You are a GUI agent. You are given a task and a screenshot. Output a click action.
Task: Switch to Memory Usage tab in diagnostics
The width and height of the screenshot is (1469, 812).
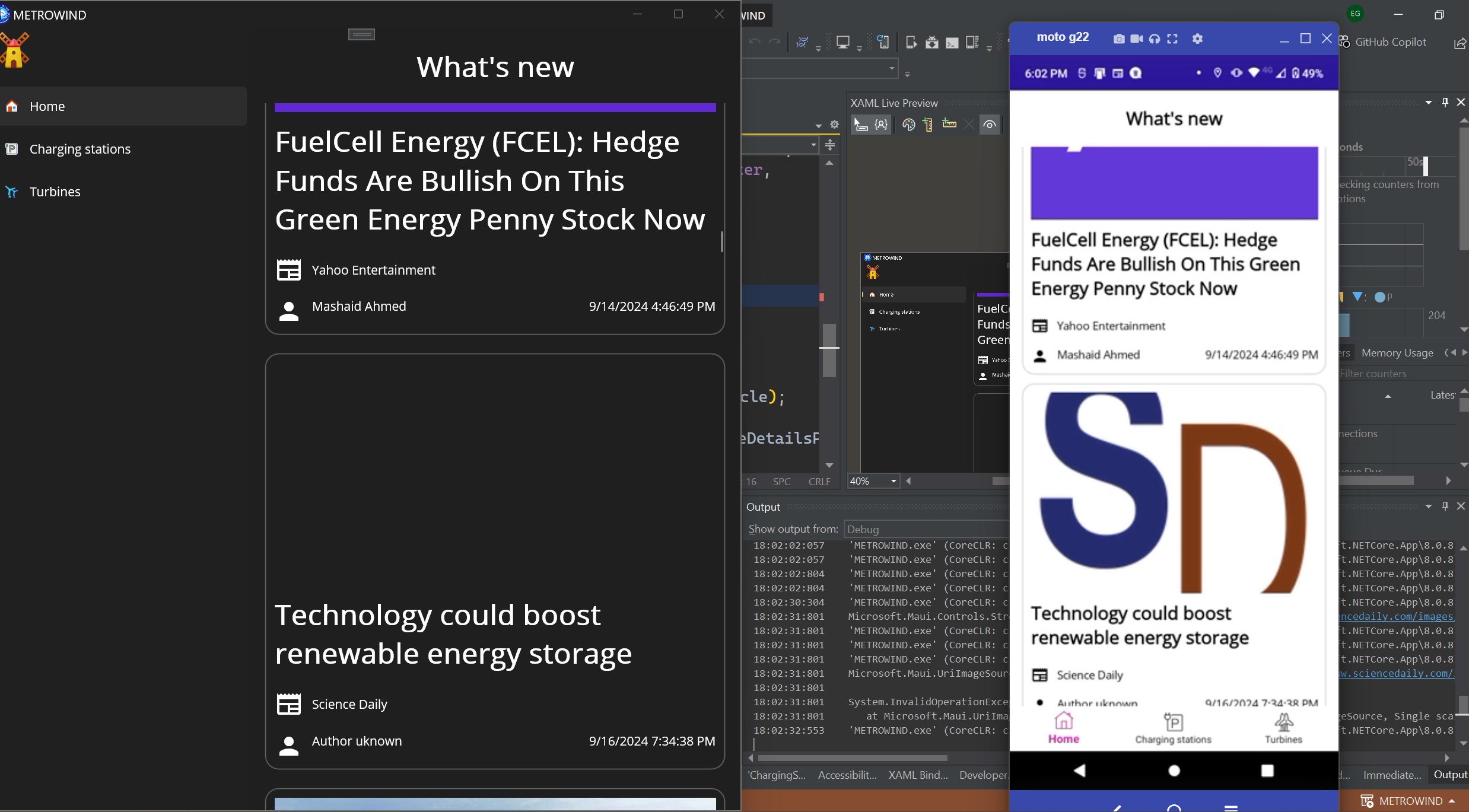pyautogui.click(x=1397, y=353)
